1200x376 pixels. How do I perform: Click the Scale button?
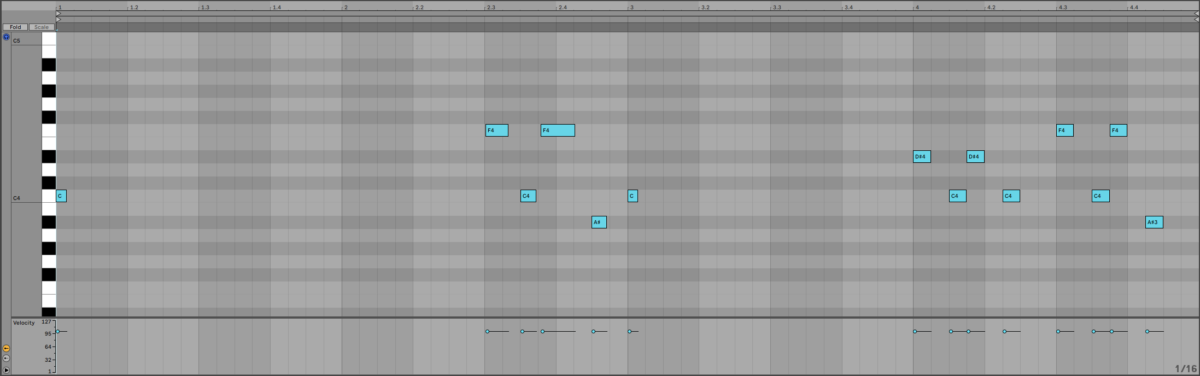[42, 27]
